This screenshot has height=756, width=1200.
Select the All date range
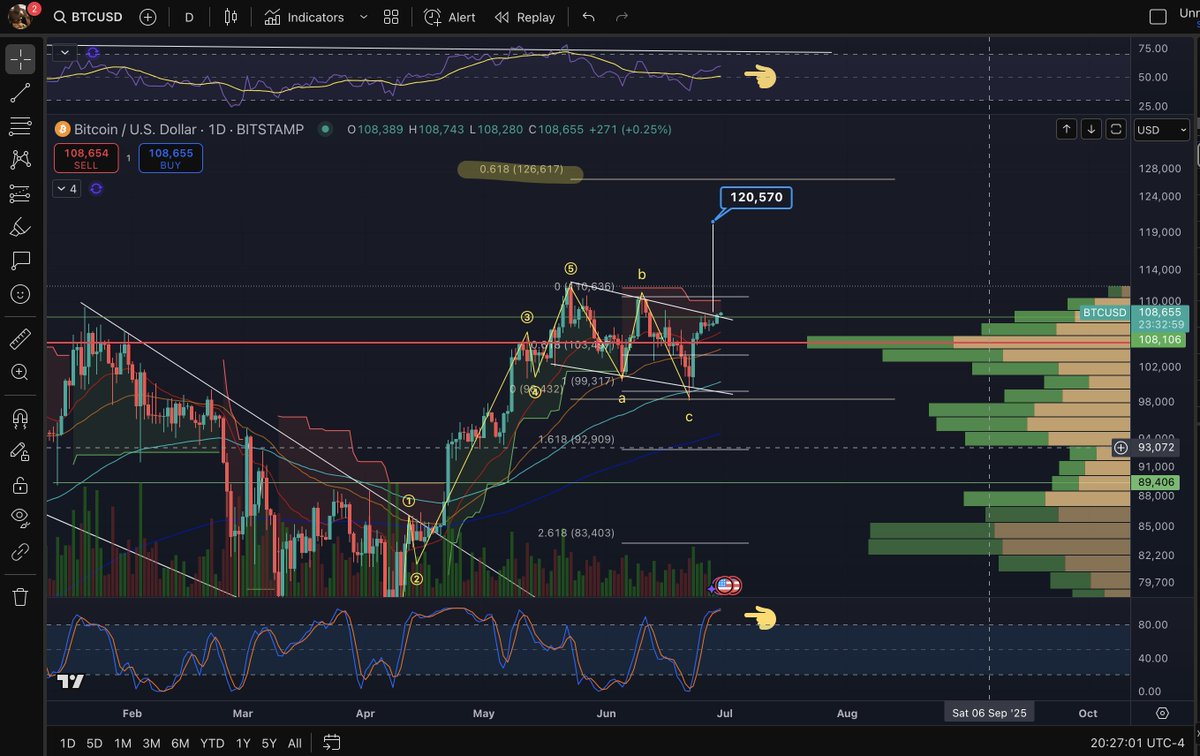point(295,742)
